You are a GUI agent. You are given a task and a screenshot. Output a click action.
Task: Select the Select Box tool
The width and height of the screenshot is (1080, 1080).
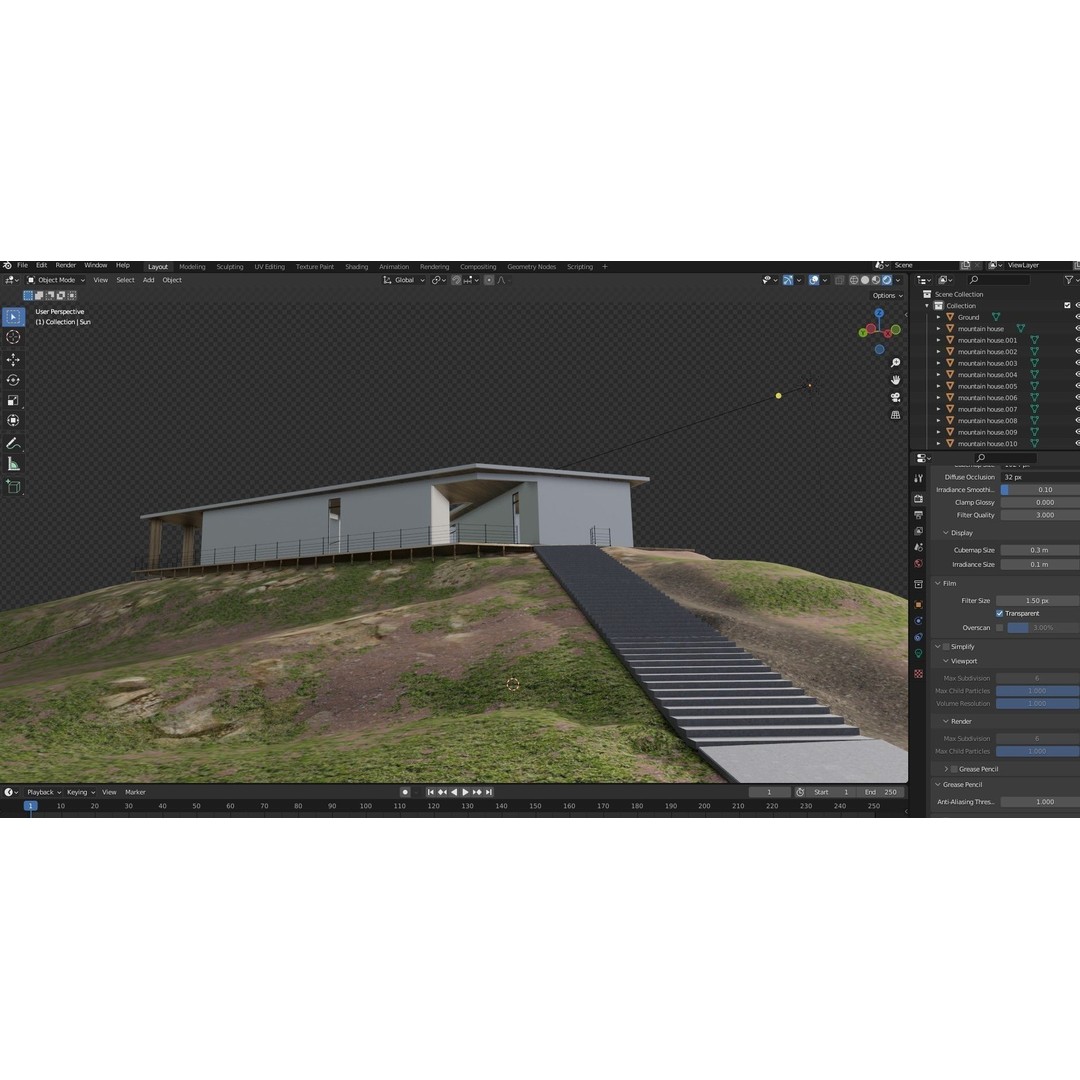(x=13, y=317)
